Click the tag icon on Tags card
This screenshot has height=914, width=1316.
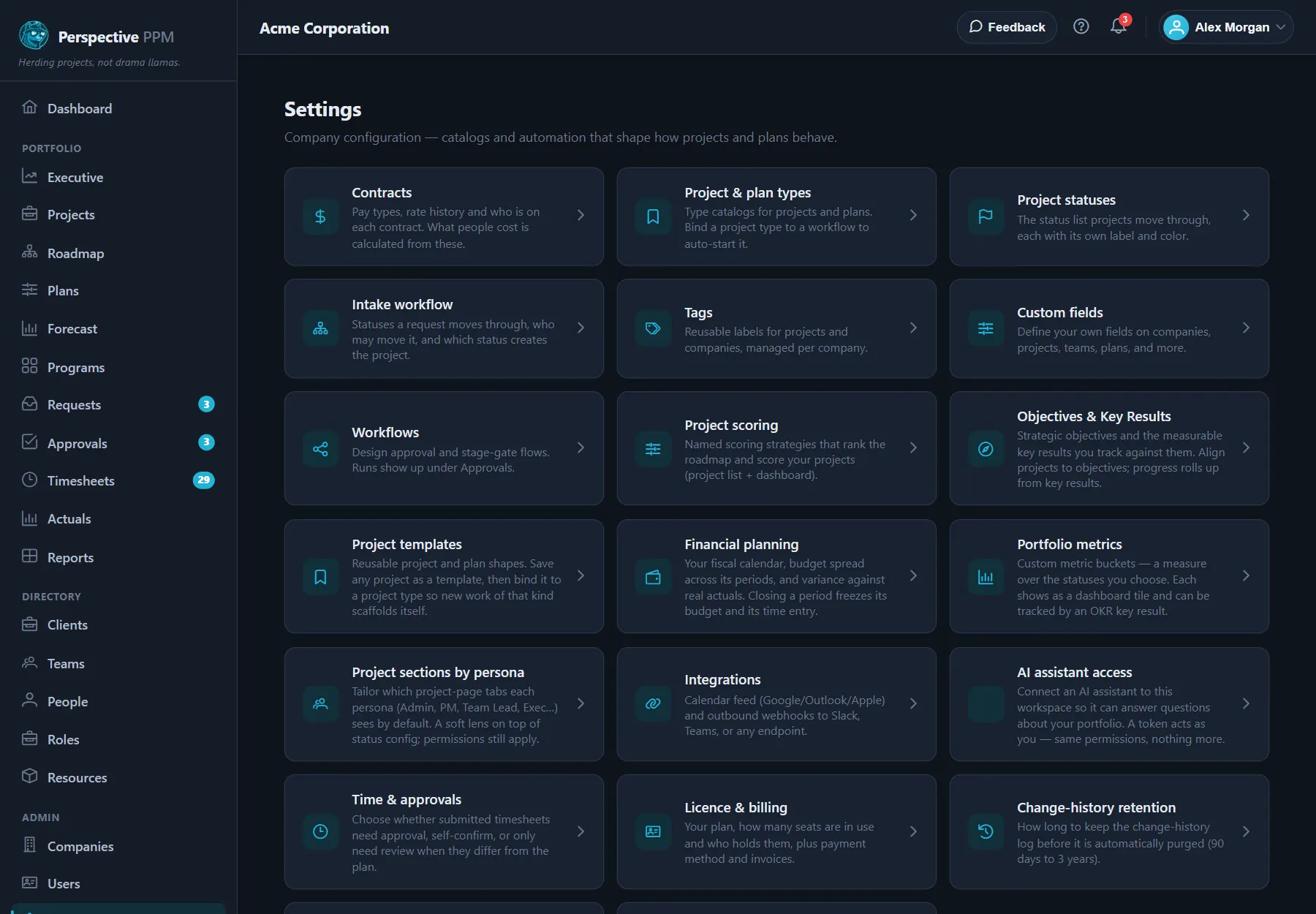pos(653,328)
